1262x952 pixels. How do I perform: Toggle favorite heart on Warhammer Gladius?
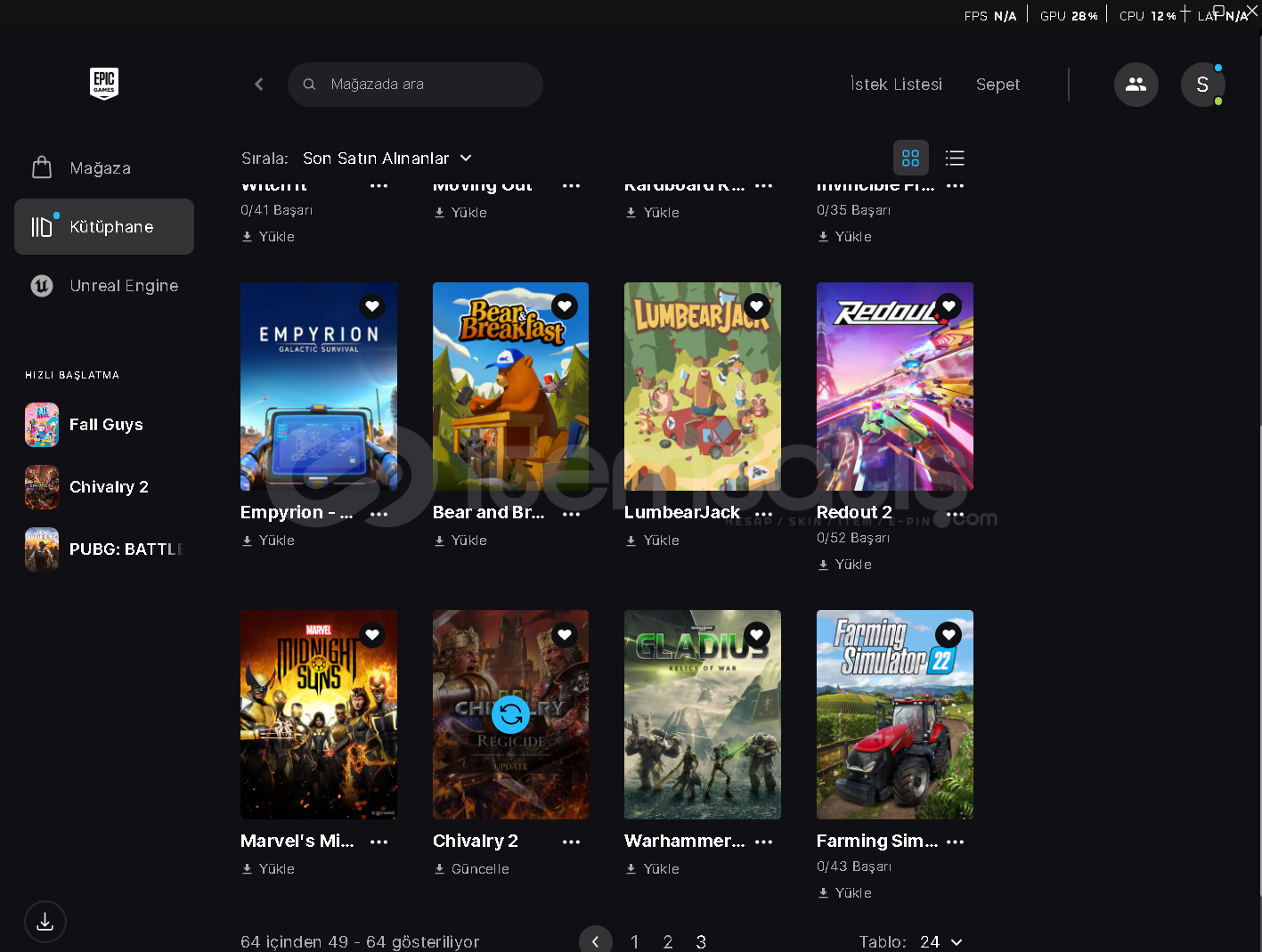757,635
